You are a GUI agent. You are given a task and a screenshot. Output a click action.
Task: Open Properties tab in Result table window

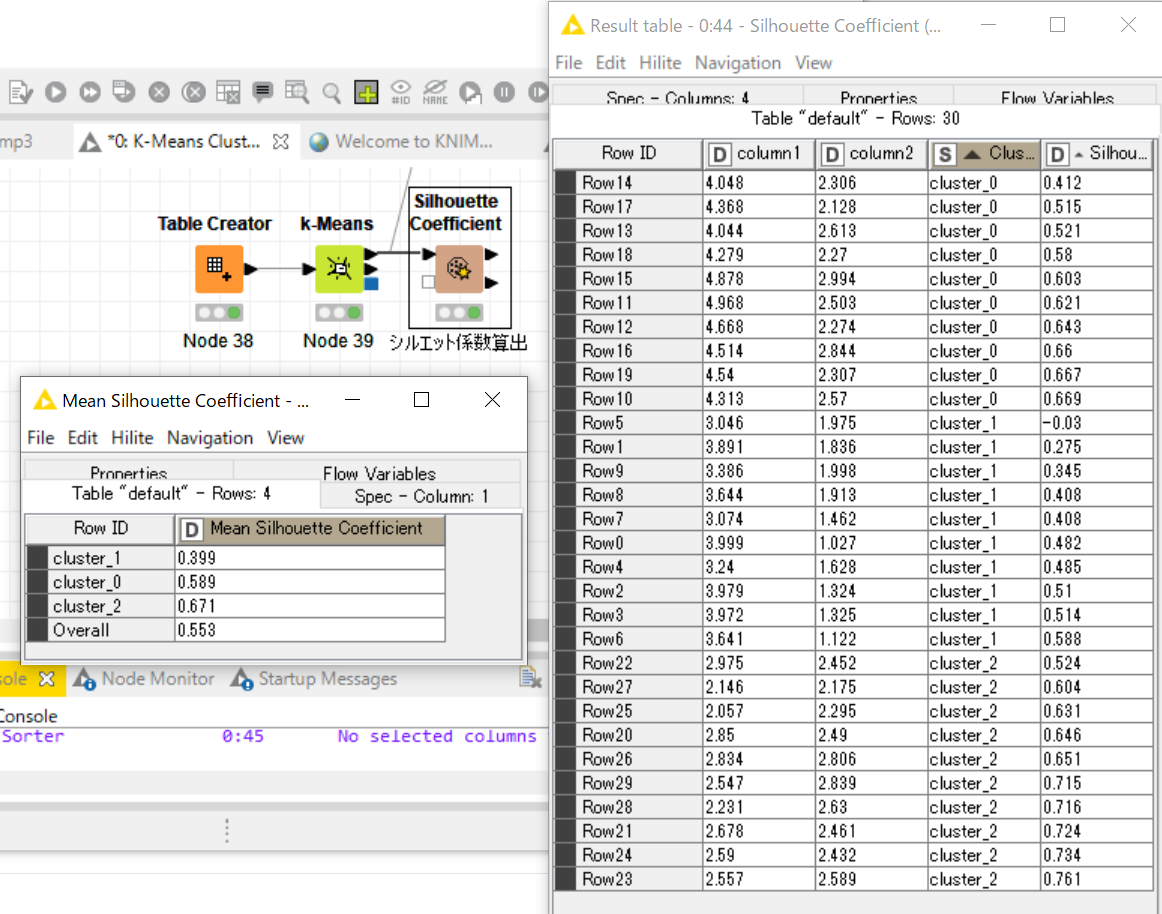point(878,96)
